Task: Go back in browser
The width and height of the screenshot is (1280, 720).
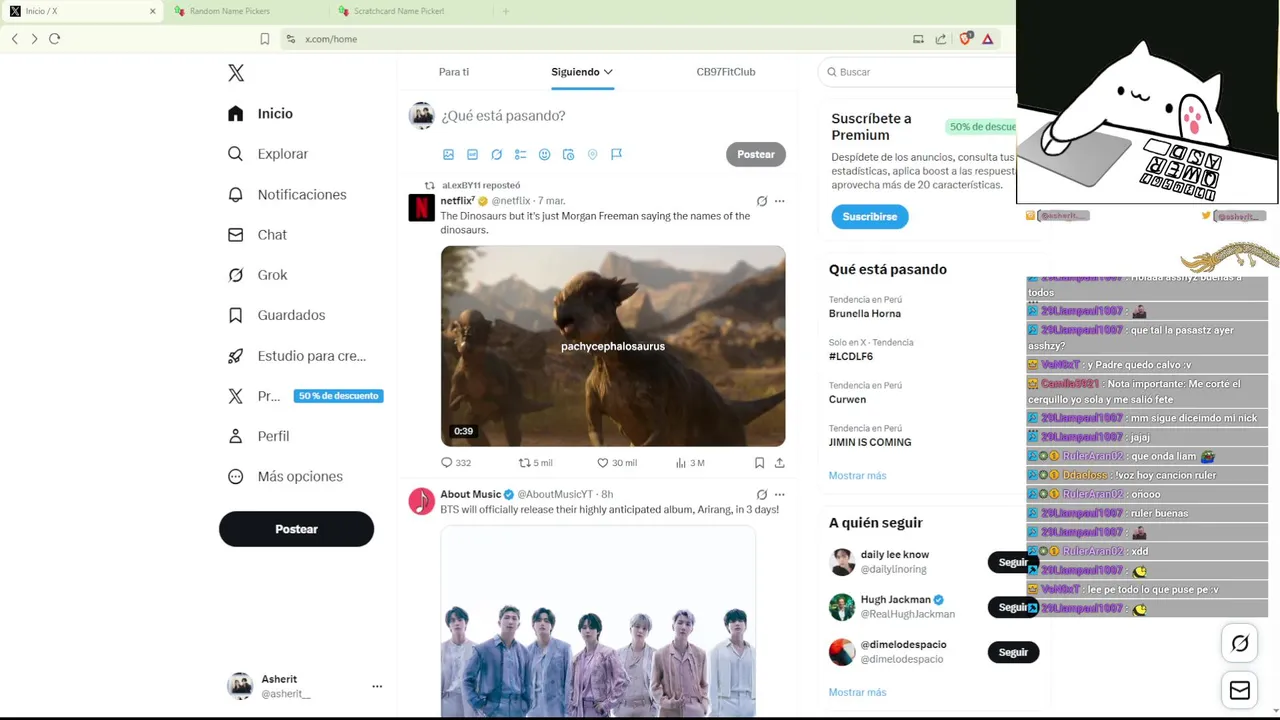Action: (15, 39)
